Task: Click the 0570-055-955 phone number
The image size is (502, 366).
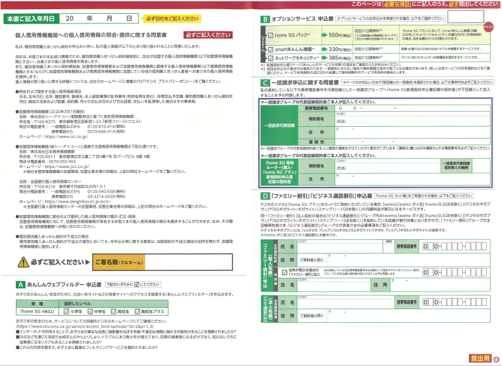Action: pyautogui.click(x=61, y=161)
